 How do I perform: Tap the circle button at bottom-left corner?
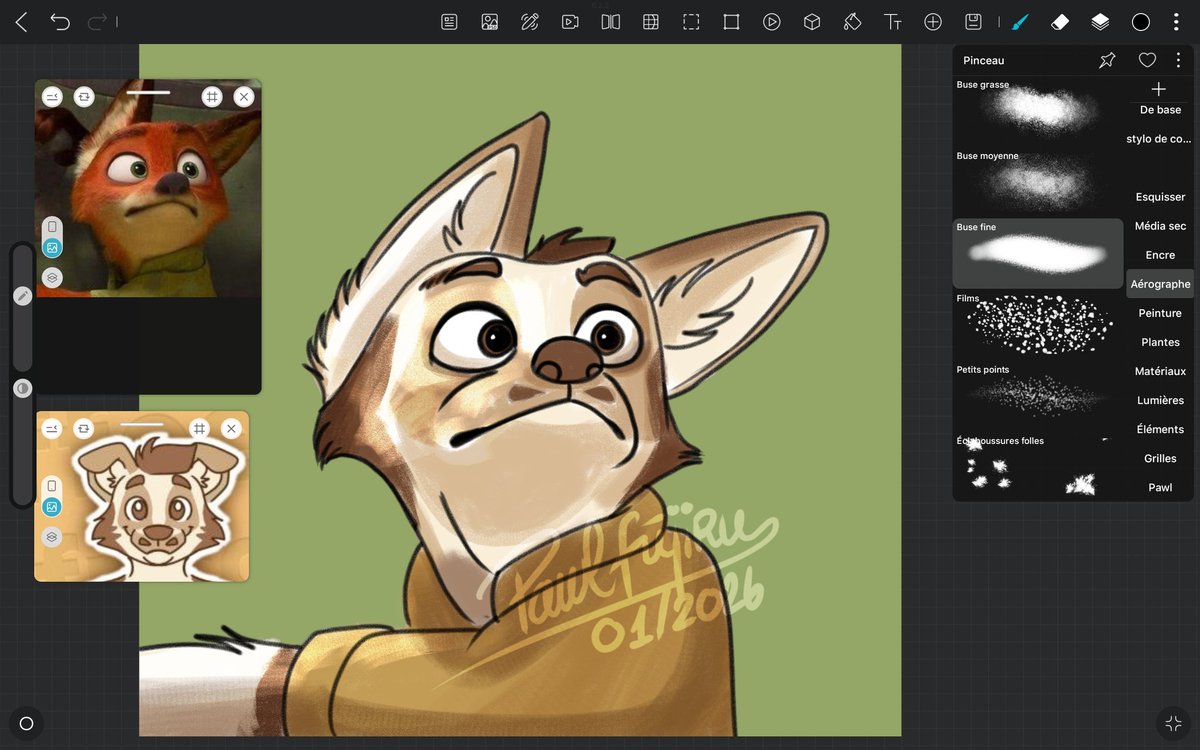pyautogui.click(x=27, y=724)
